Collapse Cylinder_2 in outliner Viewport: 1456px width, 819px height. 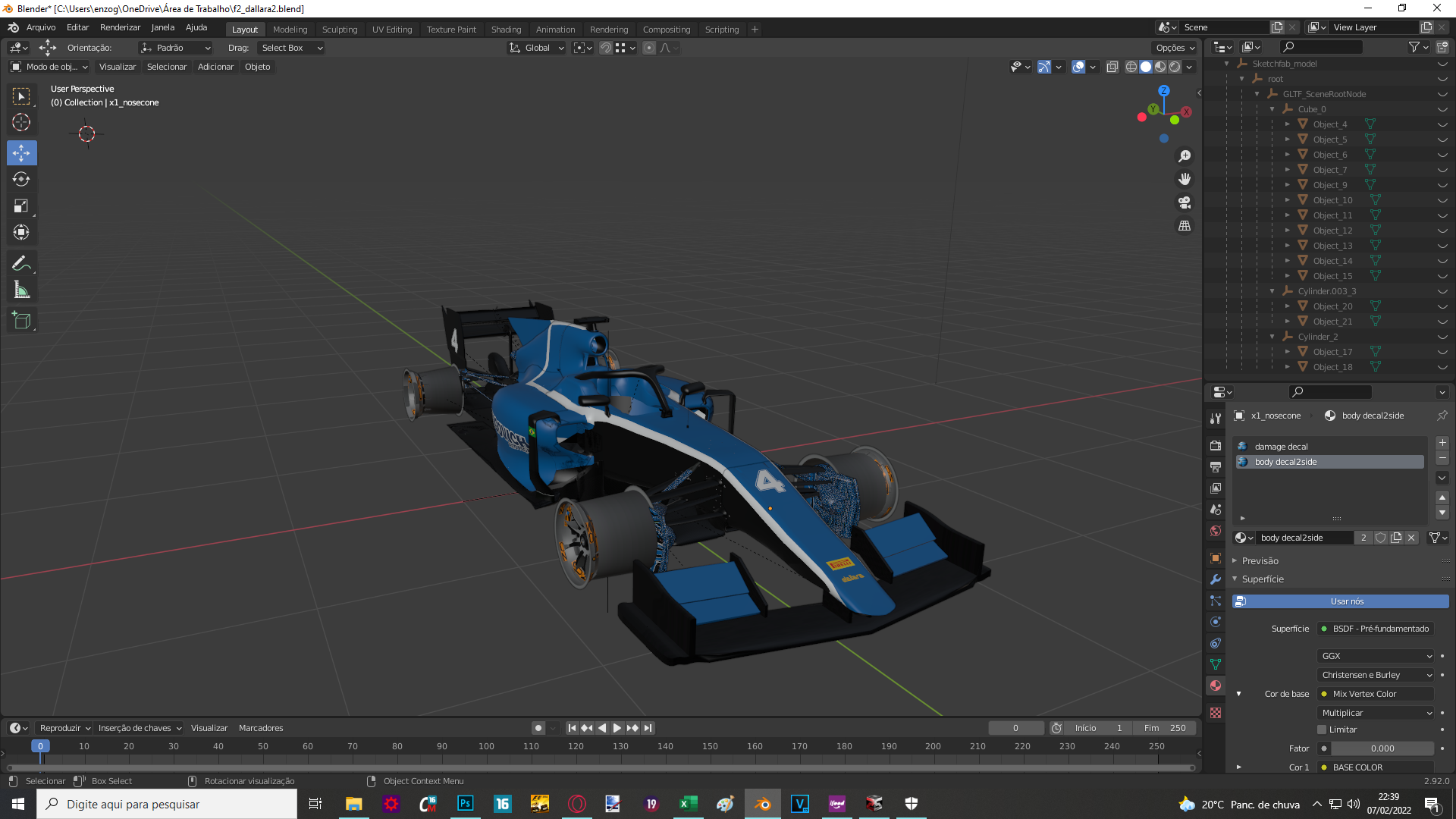click(x=1272, y=337)
